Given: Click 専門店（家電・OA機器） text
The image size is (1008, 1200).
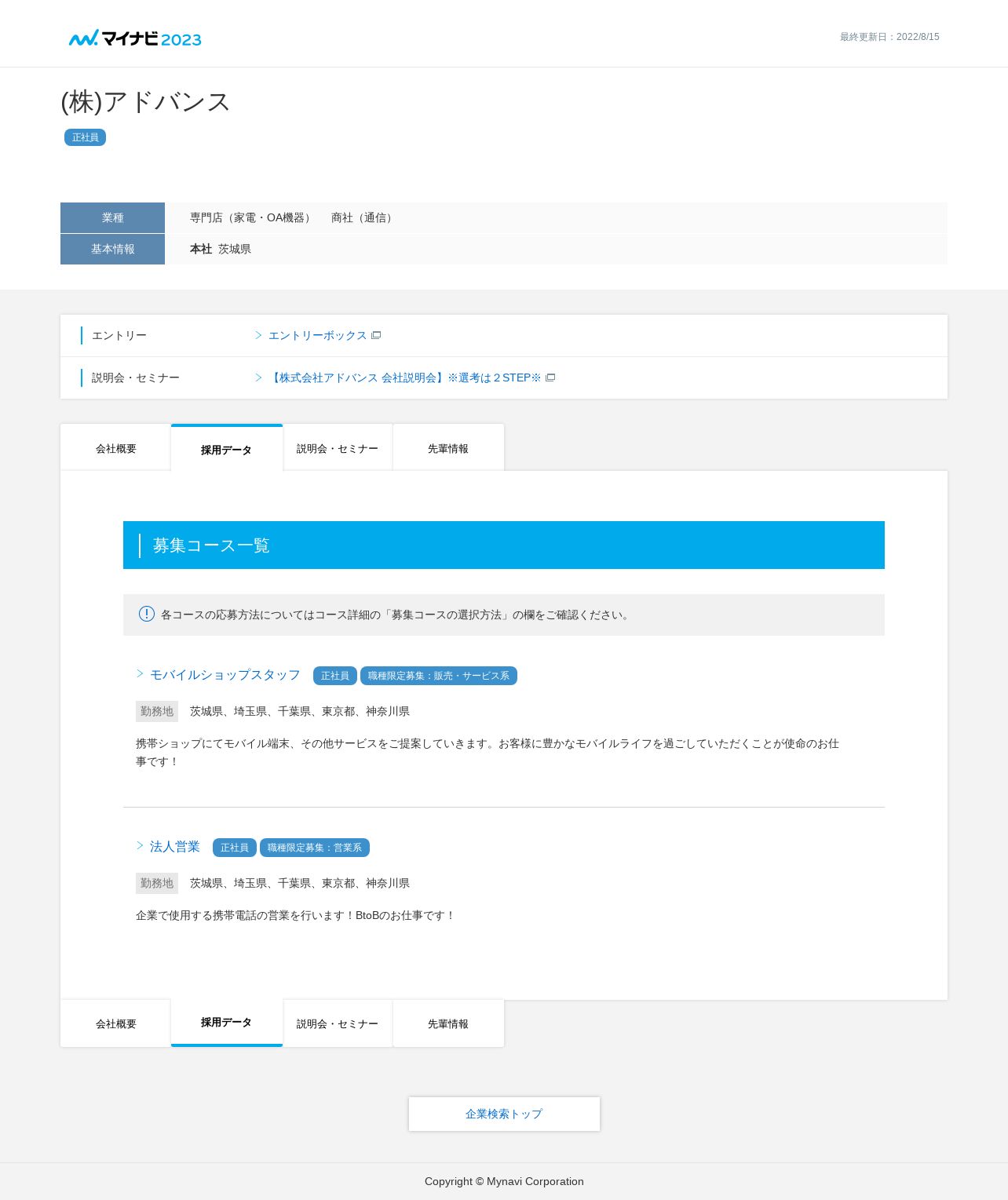Looking at the screenshot, I should 253,217.
